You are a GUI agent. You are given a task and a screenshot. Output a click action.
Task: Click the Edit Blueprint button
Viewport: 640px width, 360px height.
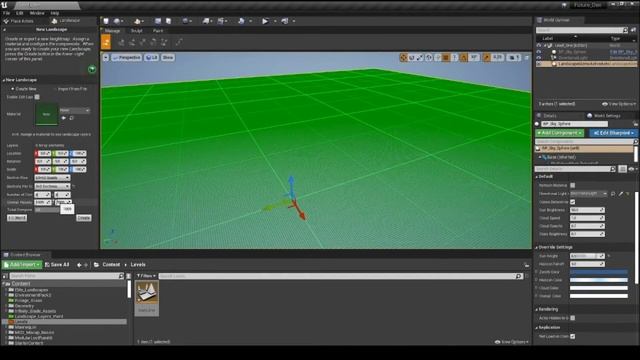click(x=613, y=133)
